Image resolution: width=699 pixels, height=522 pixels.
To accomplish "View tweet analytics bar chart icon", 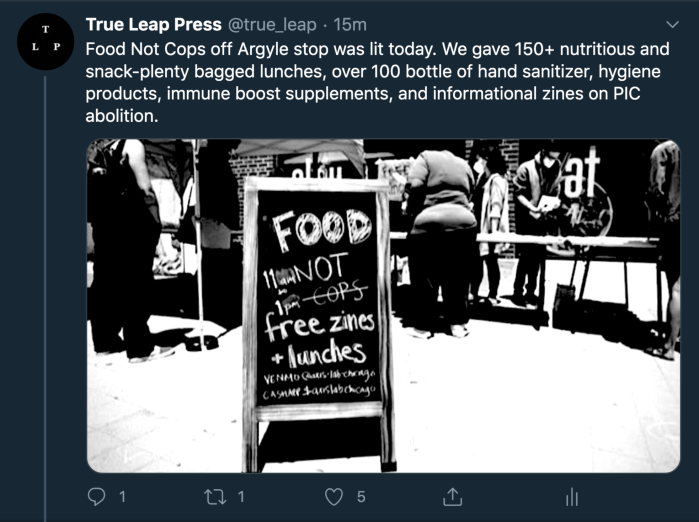I will point(572,496).
